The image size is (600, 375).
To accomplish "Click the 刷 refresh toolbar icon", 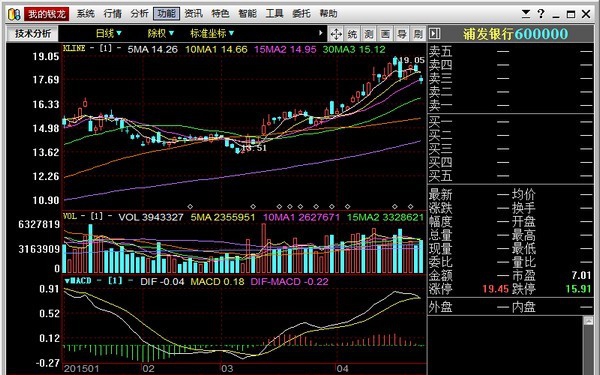I will click(418, 34).
